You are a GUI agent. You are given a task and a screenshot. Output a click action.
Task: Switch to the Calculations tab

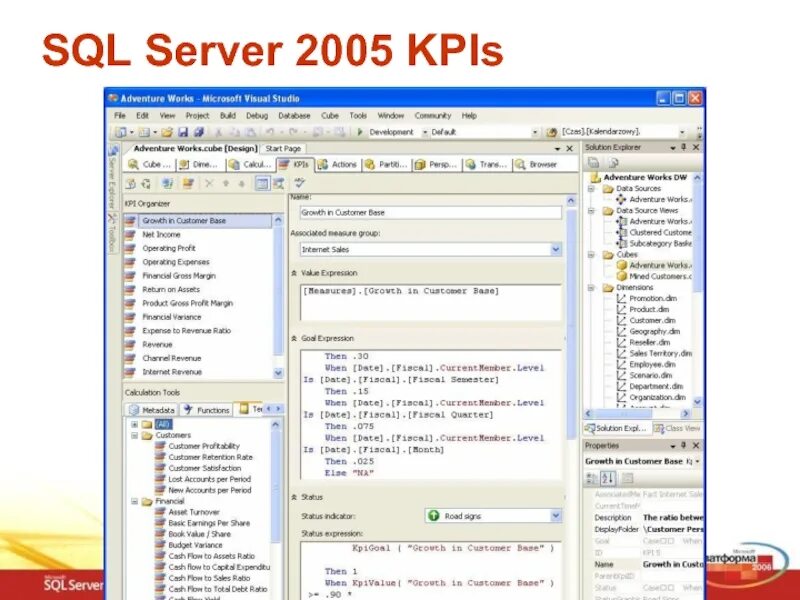click(x=251, y=164)
